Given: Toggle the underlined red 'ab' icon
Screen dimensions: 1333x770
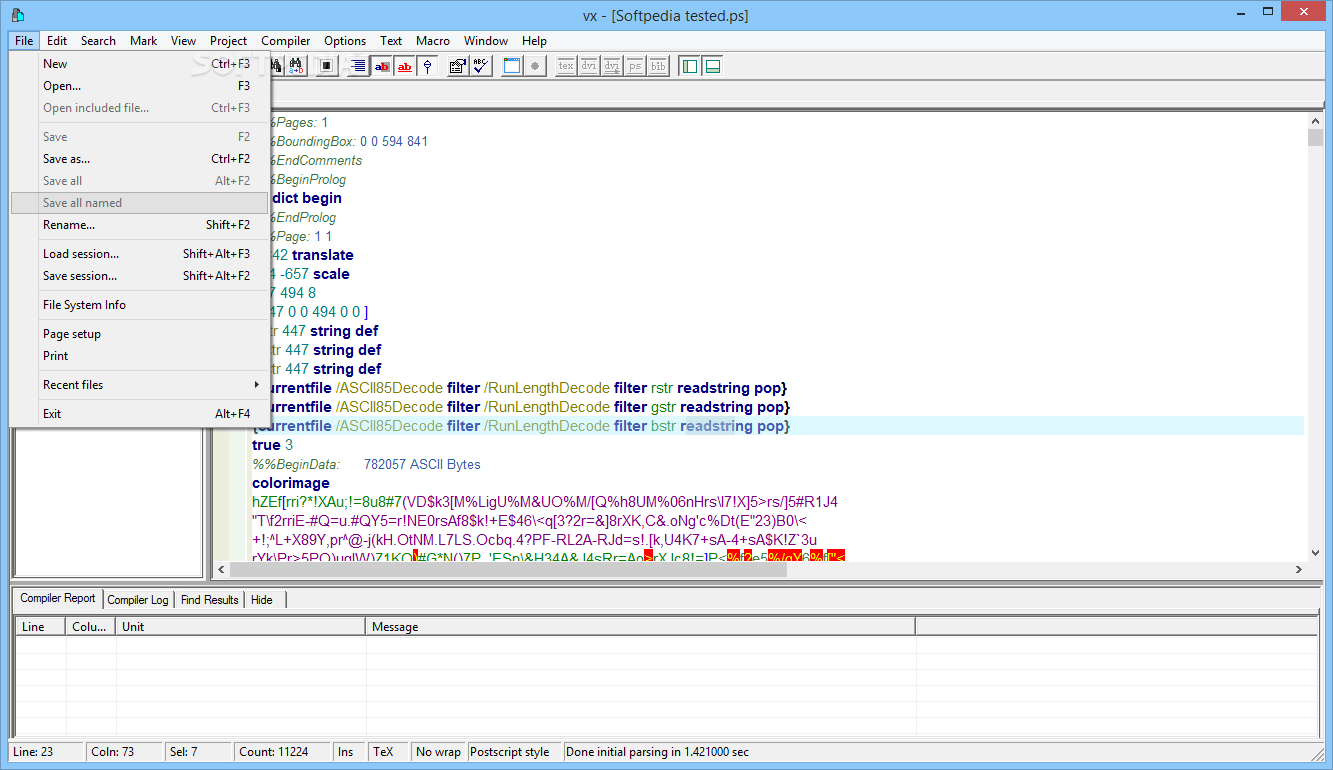Looking at the screenshot, I should (405, 66).
